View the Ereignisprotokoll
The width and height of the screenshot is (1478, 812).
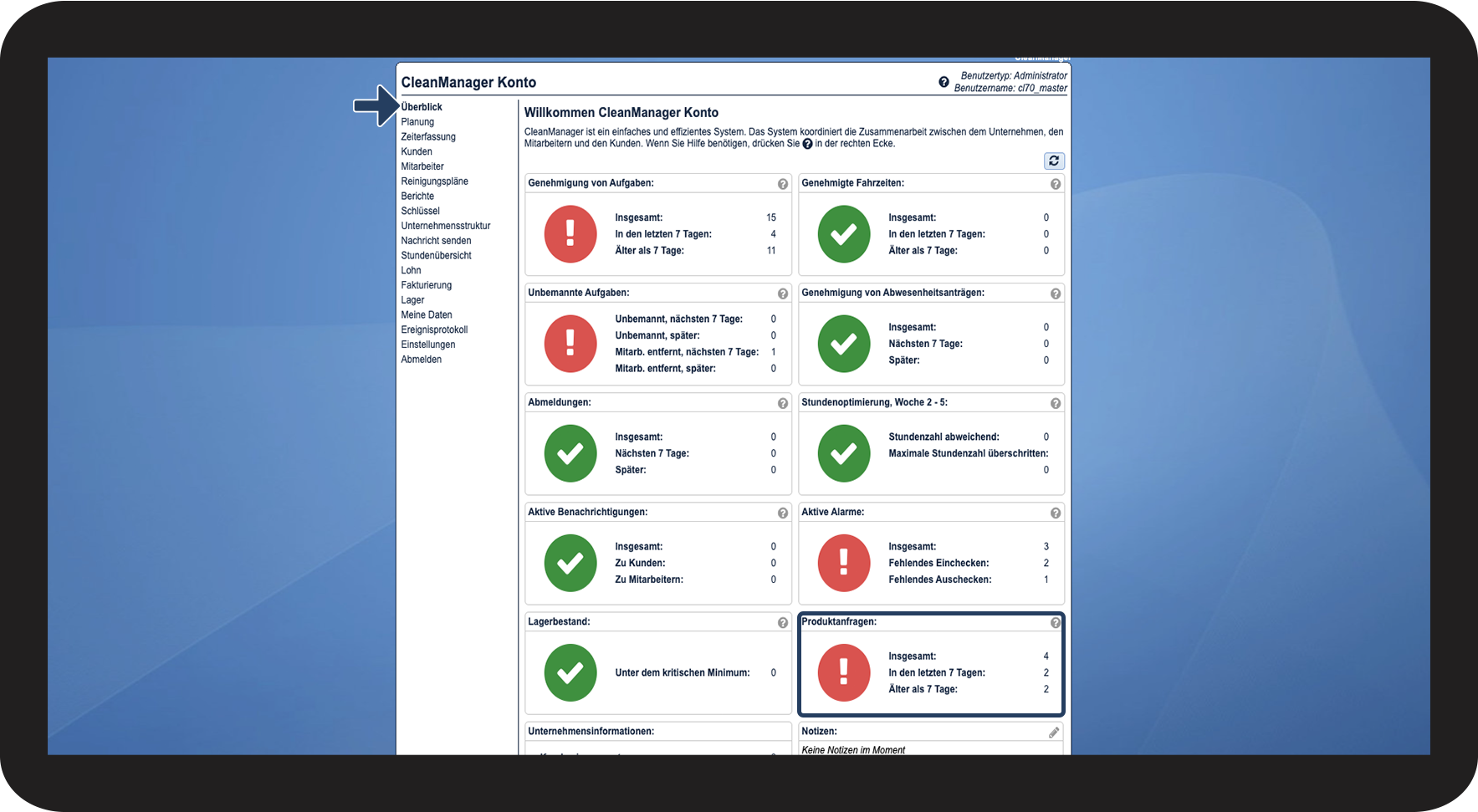click(x=434, y=330)
